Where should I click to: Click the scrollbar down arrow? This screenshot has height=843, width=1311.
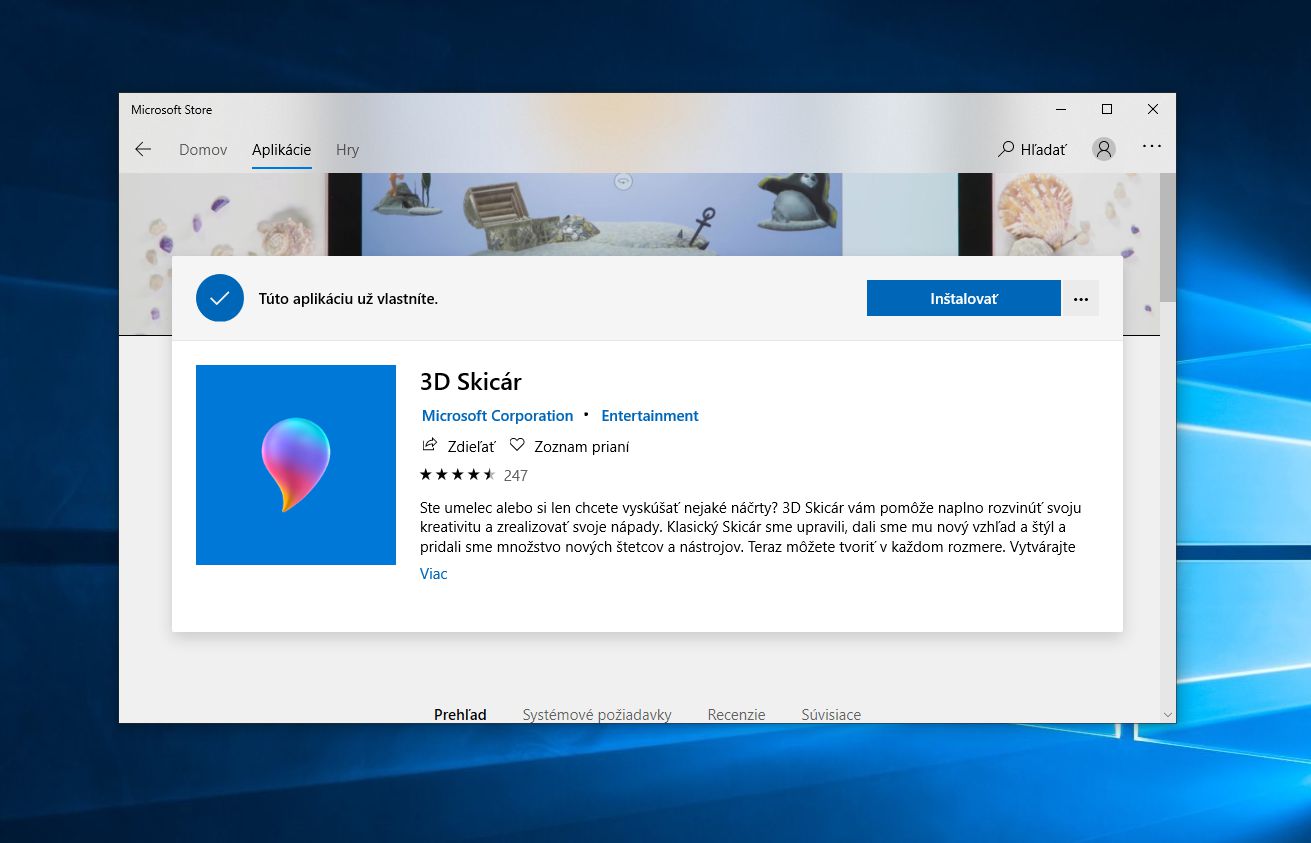tap(1168, 715)
